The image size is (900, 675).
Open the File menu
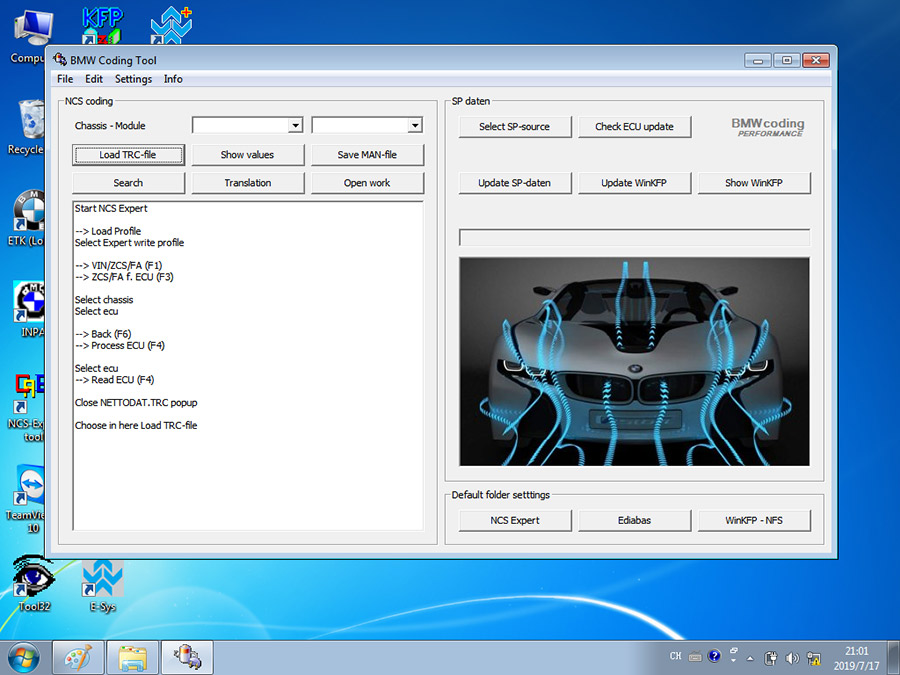[x=65, y=79]
